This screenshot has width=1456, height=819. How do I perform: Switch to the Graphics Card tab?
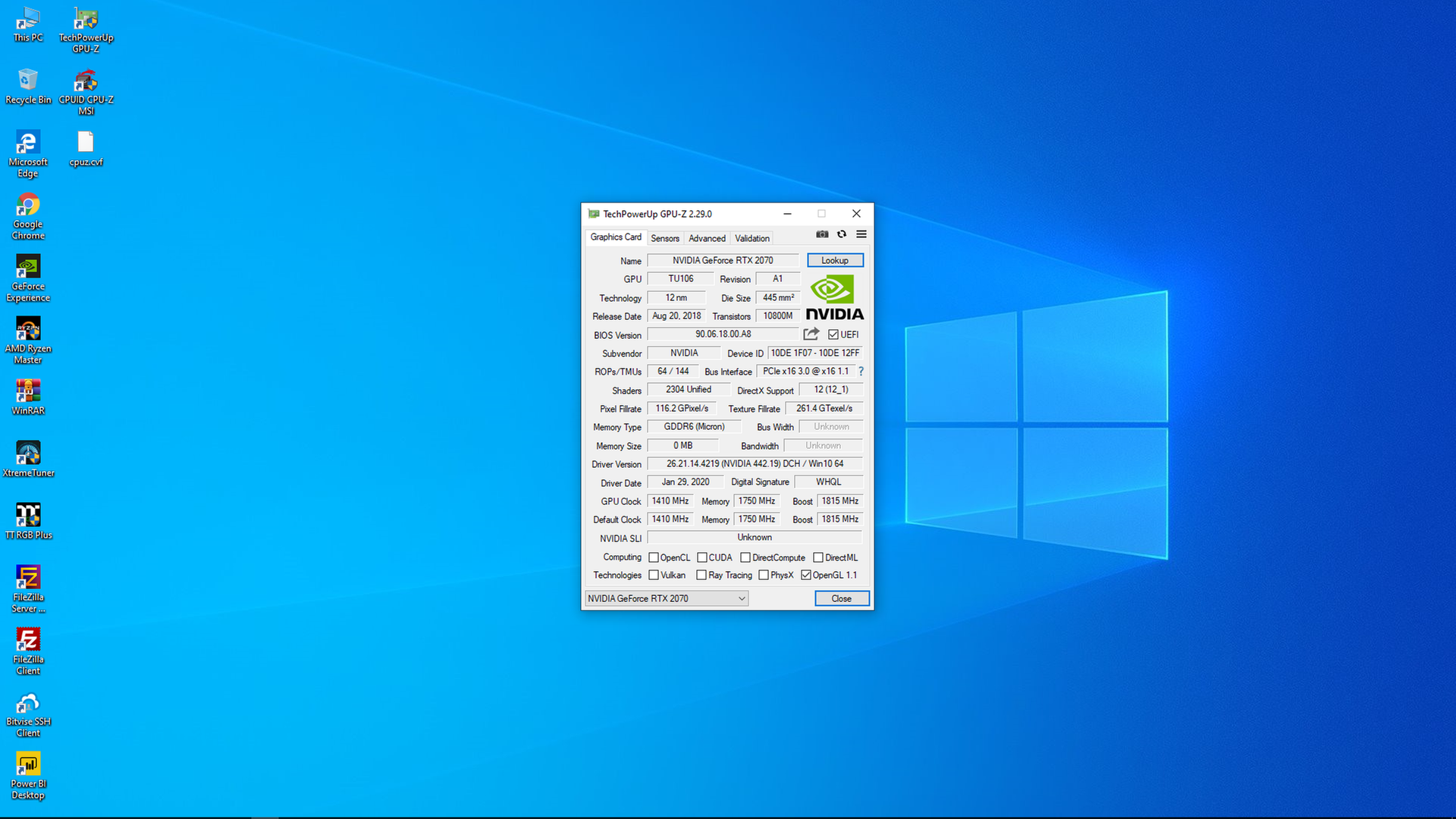pyautogui.click(x=616, y=237)
